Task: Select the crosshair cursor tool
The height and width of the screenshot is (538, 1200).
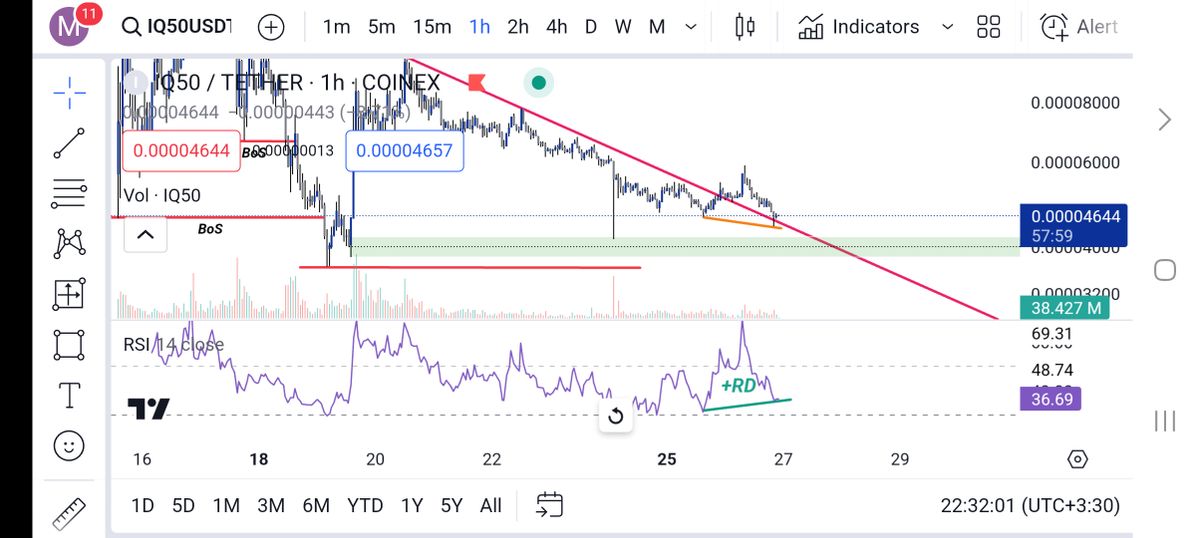Action: point(69,94)
